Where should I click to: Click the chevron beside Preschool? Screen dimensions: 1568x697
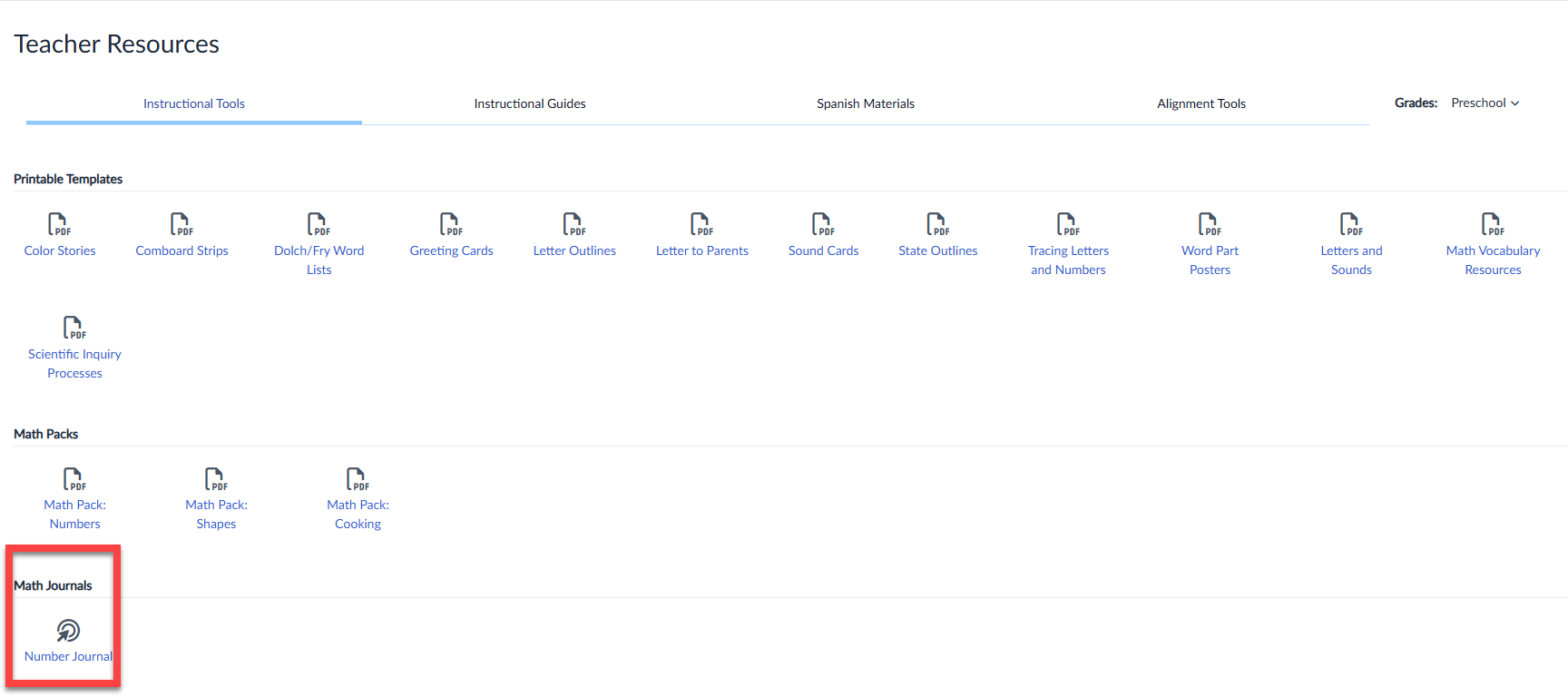pyautogui.click(x=1514, y=103)
